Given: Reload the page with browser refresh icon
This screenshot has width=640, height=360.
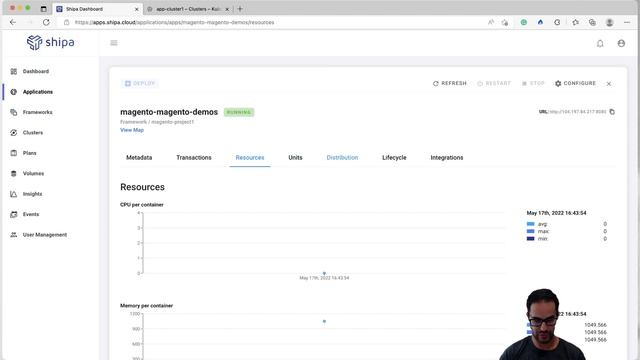Looking at the screenshot, I should tap(46, 22).
